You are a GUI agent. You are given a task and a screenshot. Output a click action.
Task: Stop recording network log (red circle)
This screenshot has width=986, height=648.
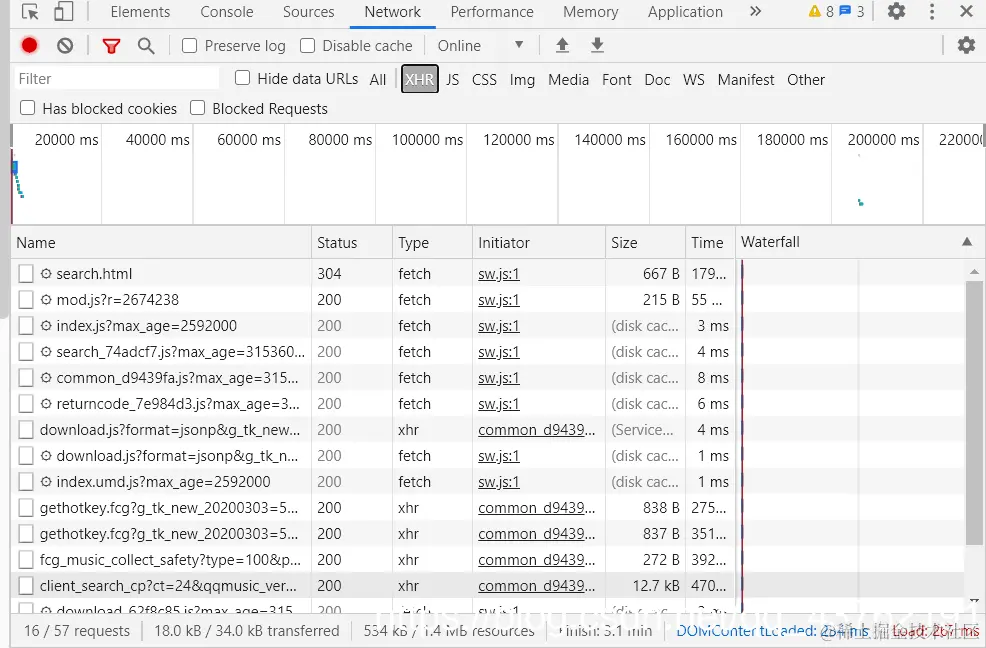click(x=29, y=45)
